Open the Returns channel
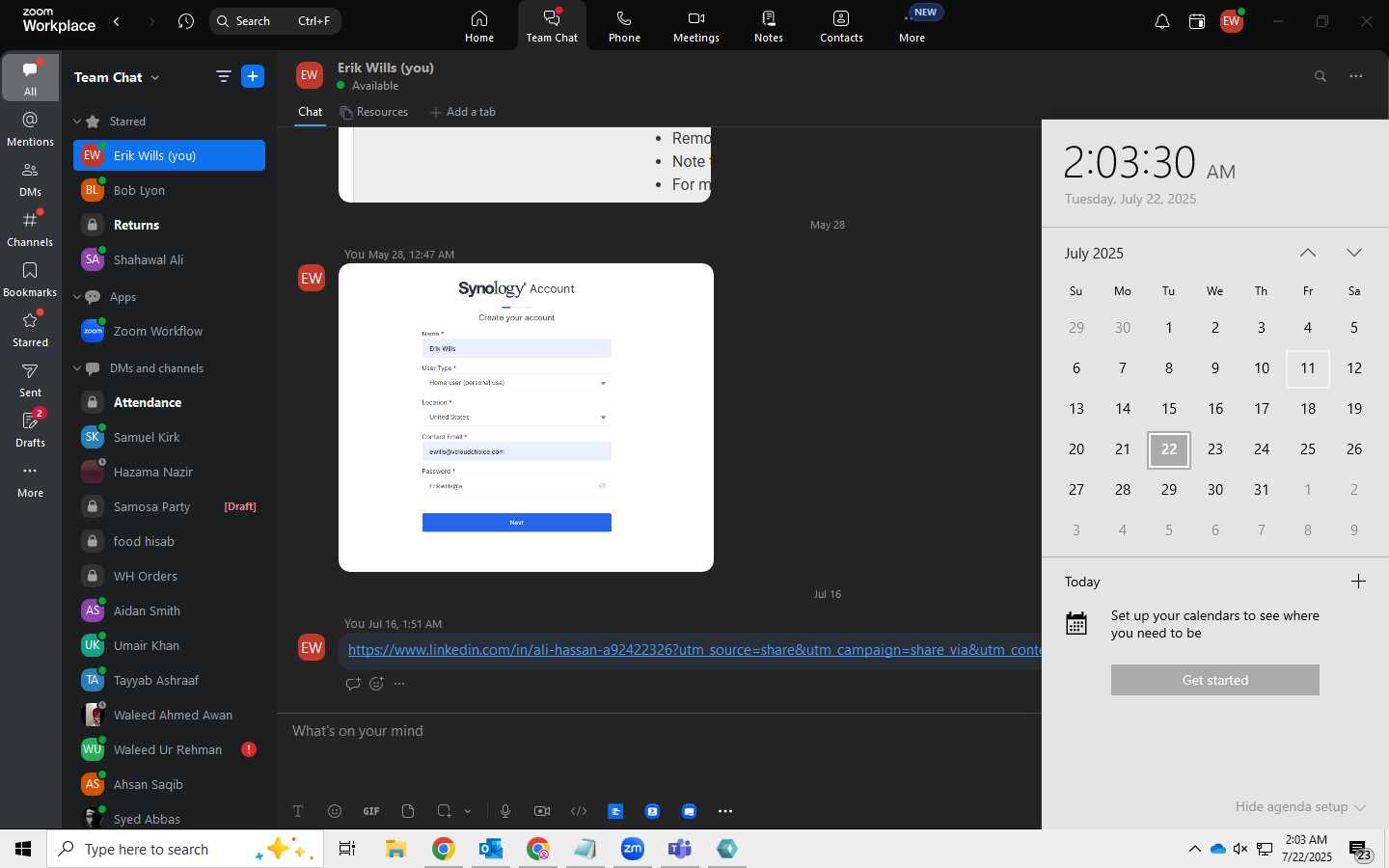Viewport: 1389px width, 868px height. (x=170, y=225)
